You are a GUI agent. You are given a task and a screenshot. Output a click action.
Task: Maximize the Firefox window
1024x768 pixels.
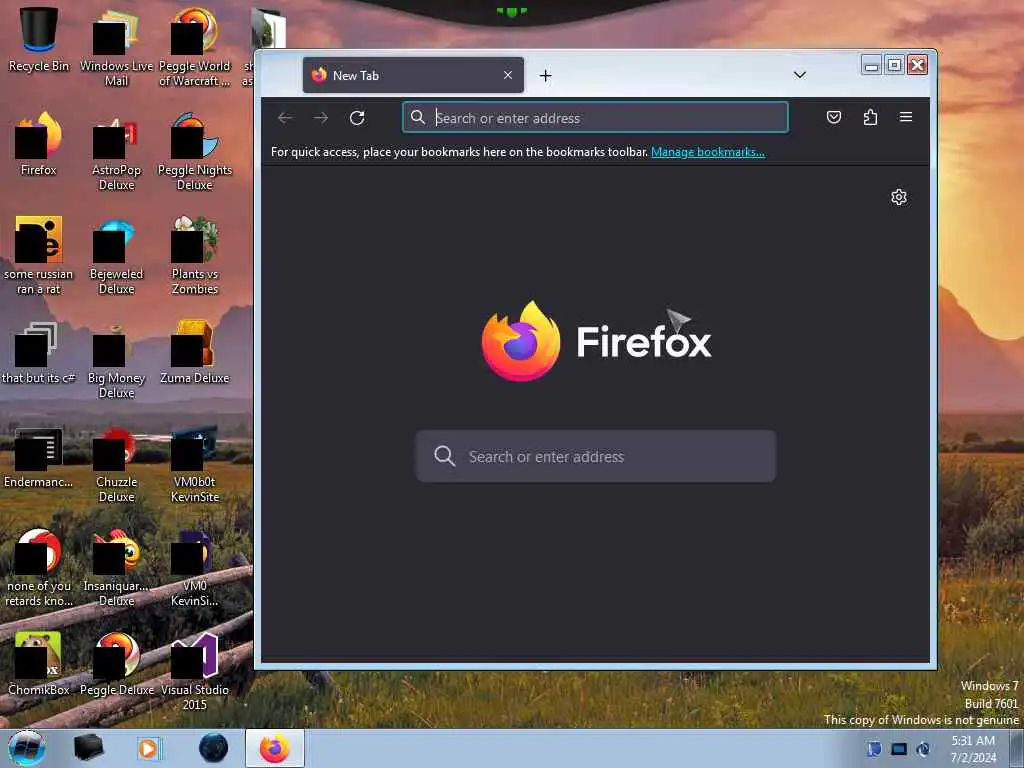(x=895, y=65)
